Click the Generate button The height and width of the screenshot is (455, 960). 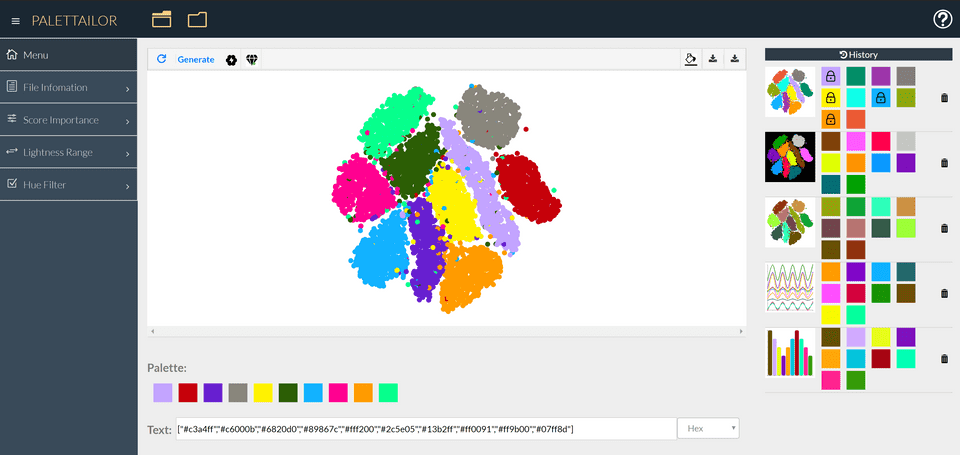coord(196,60)
